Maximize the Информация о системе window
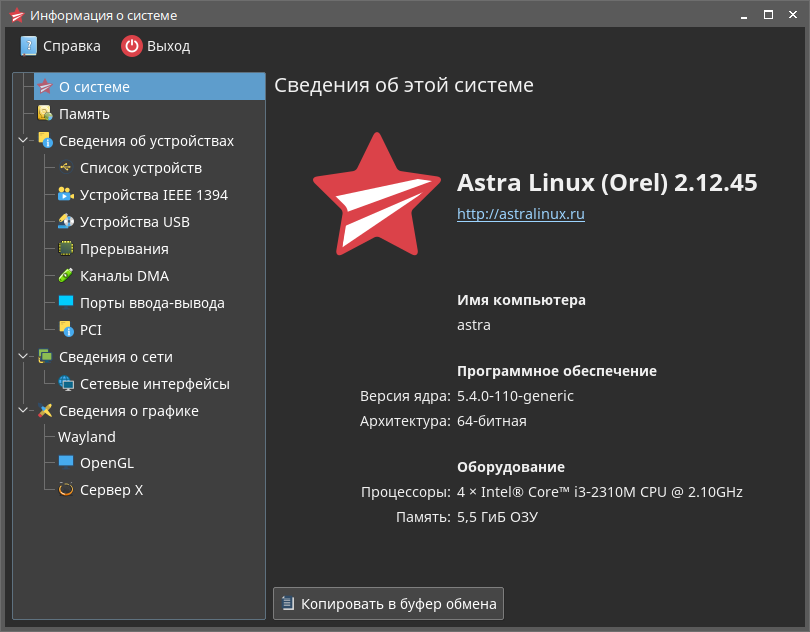The width and height of the screenshot is (810, 632). 768,15
